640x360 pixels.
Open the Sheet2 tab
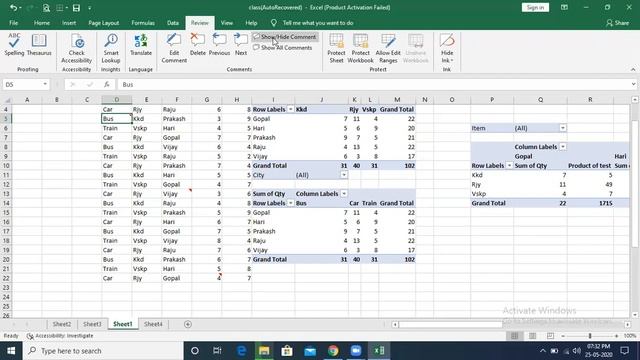(x=62, y=324)
